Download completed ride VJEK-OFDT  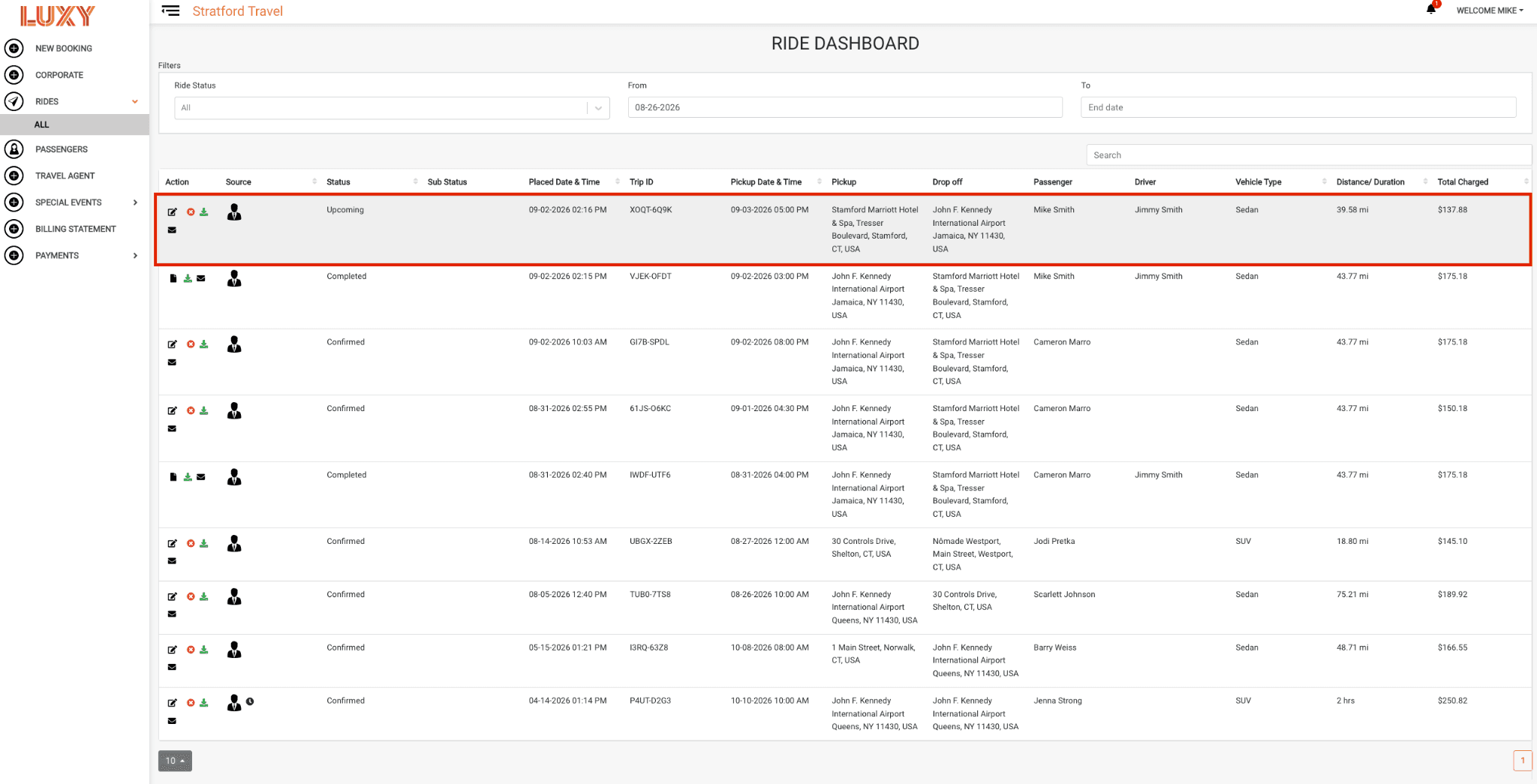pyautogui.click(x=188, y=278)
